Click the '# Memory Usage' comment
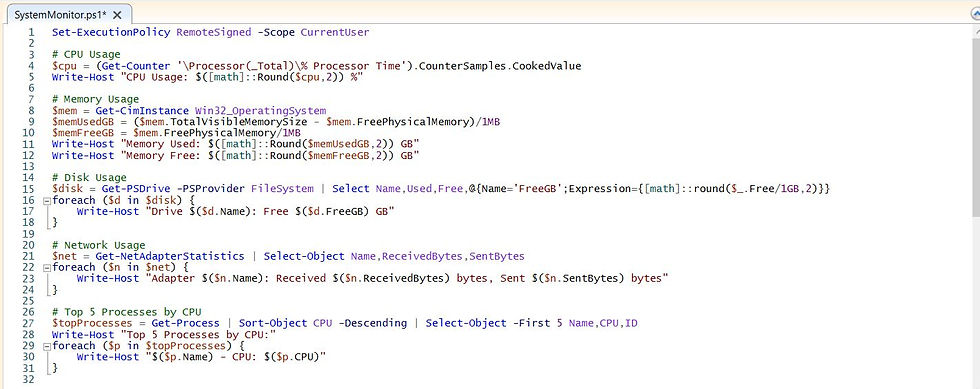Screen dimensions: 980x389 96,99
